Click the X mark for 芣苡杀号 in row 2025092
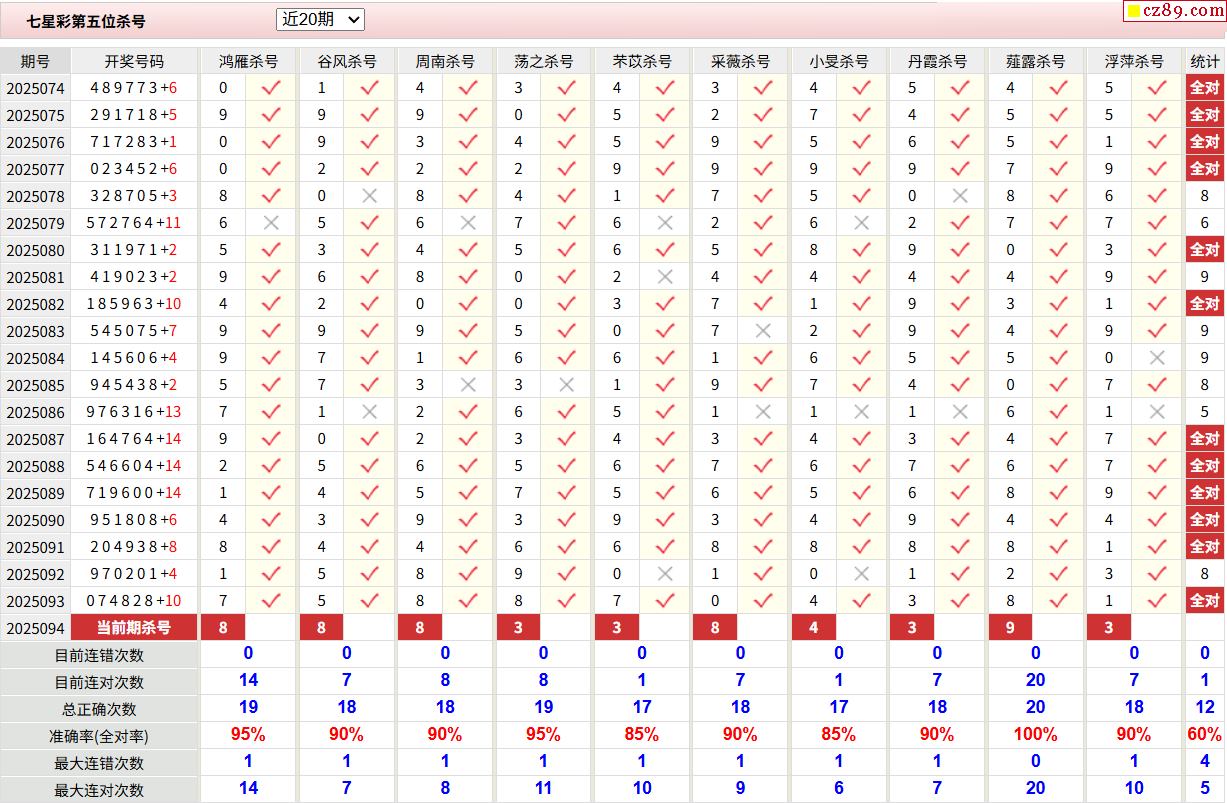Viewport: 1227px width, 803px height. (665, 574)
